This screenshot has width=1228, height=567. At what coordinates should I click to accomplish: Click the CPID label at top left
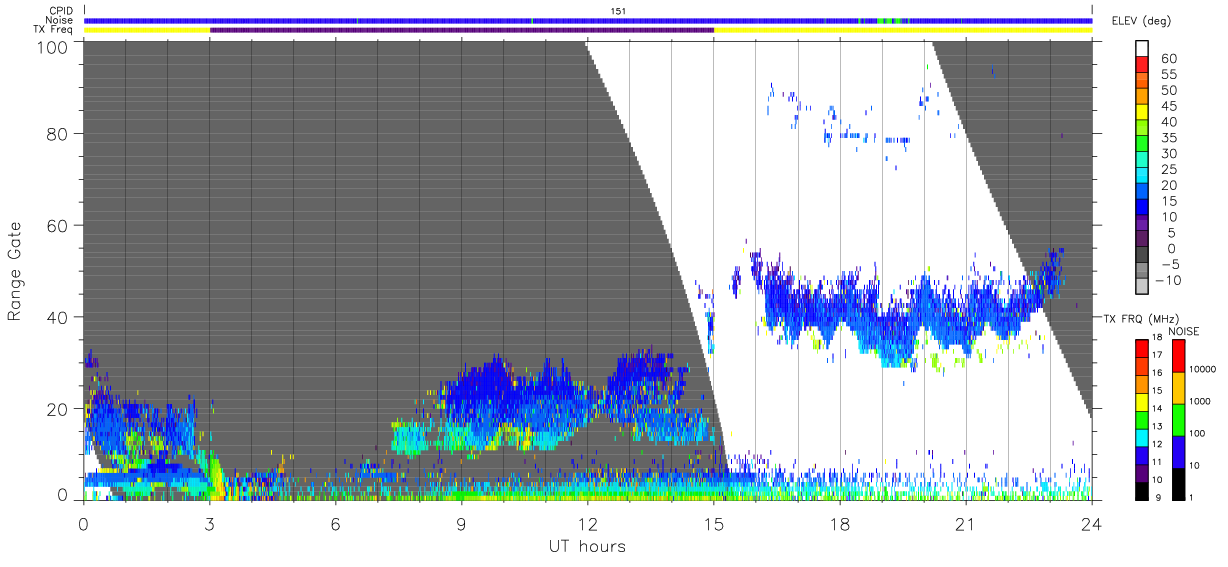(x=60, y=11)
